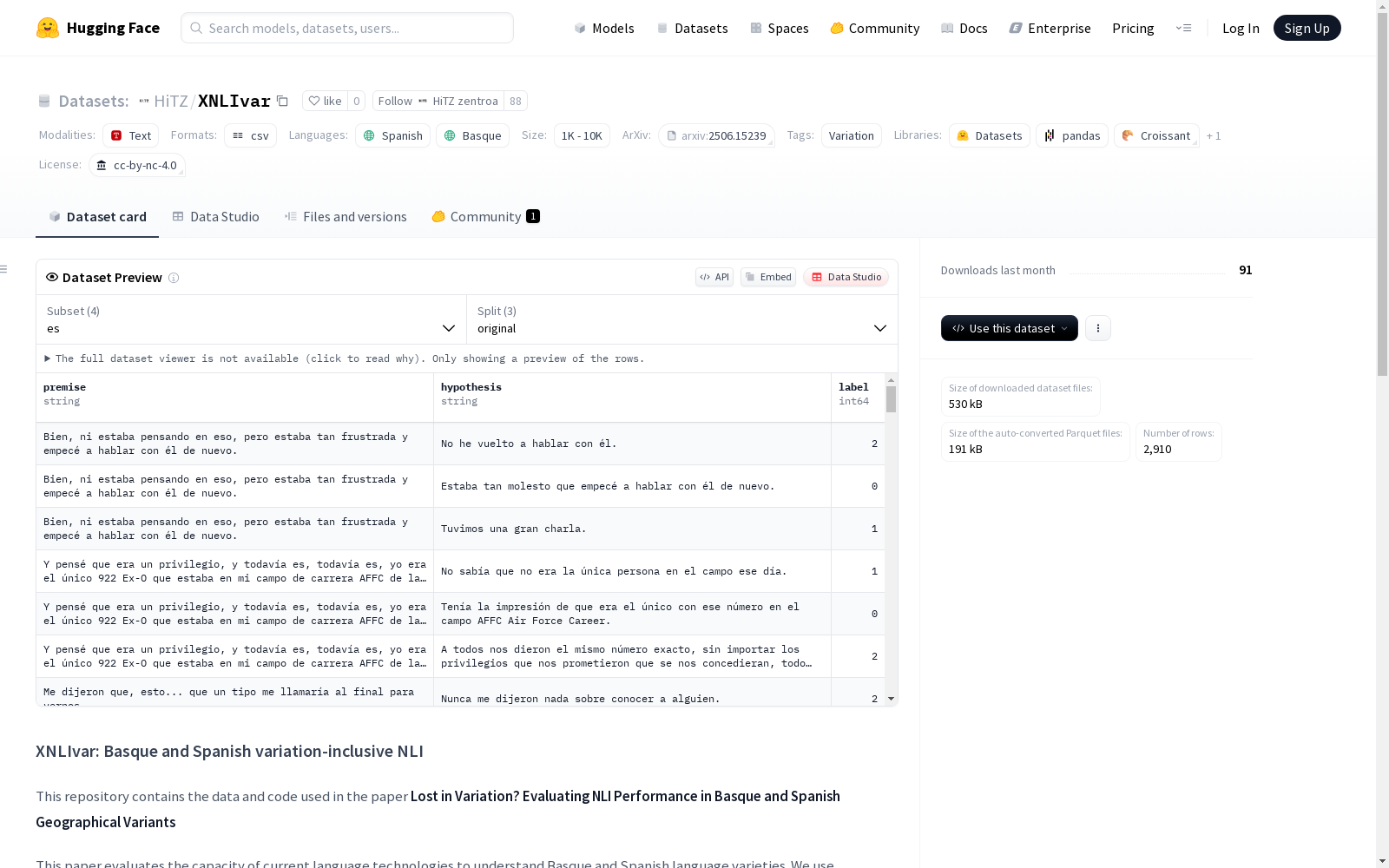Viewport: 1389px width, 868px height.
Task: Click the Log In link
Action: [1241, 28]
